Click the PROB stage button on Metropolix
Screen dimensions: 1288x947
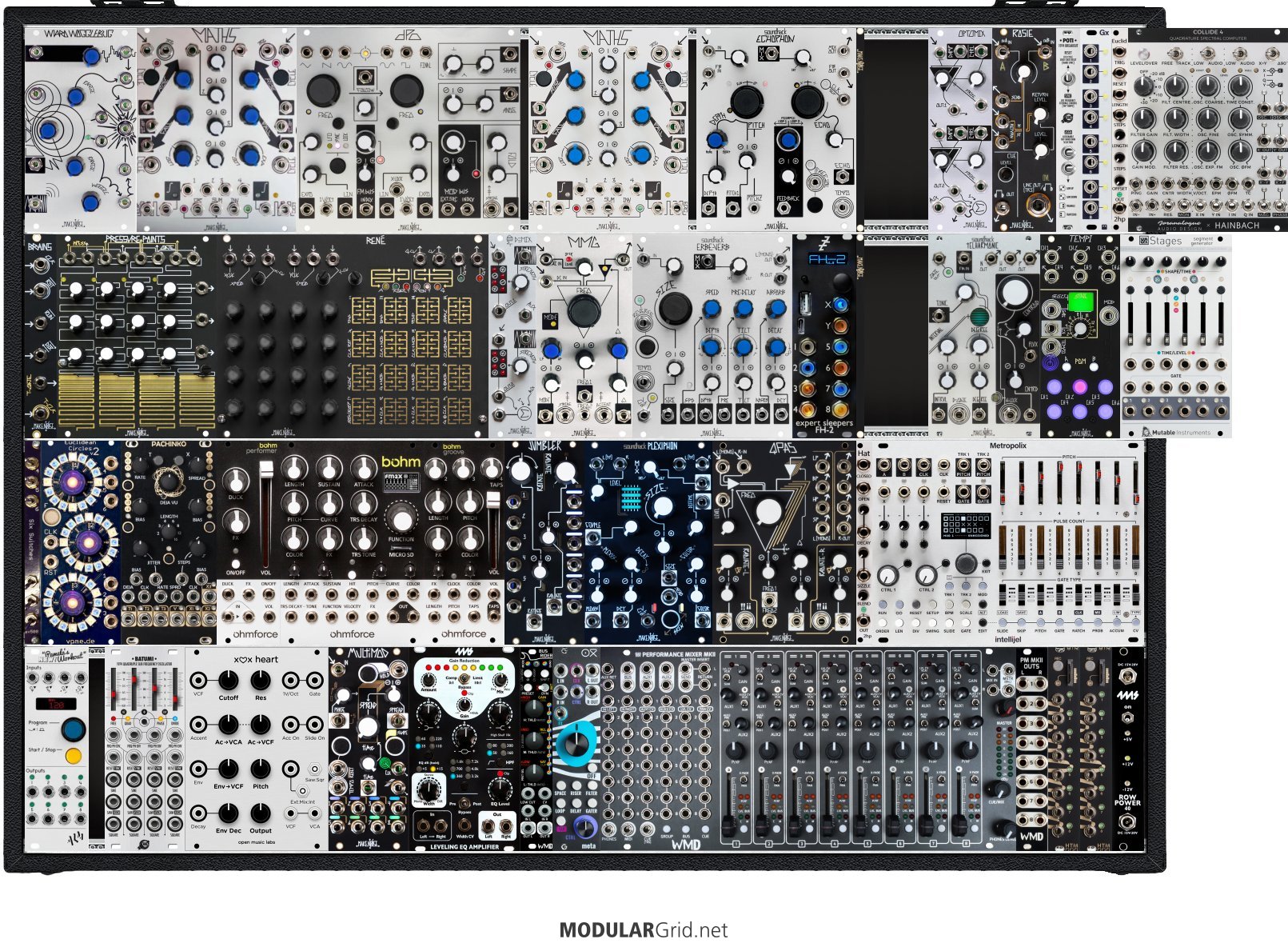(x=1098, y=621)
